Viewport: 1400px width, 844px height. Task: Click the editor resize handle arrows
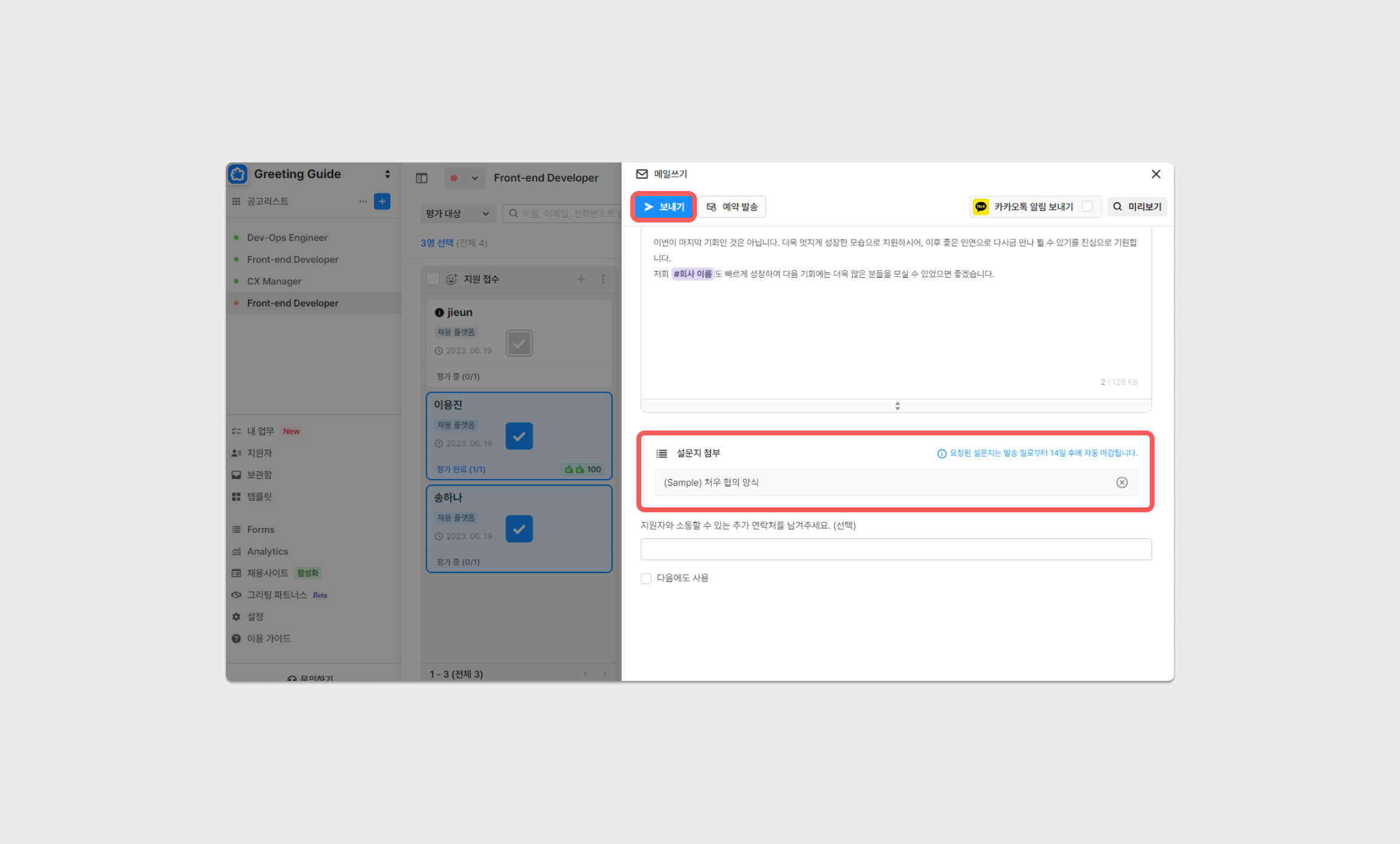point(898,406)
